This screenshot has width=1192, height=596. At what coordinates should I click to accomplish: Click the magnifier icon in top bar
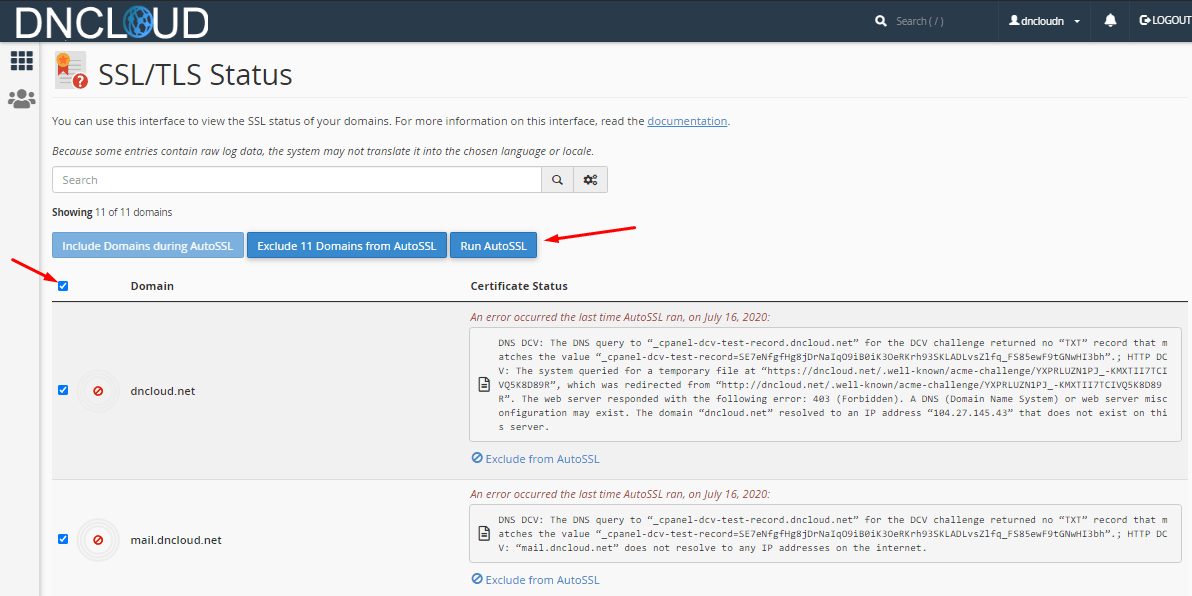881,21
